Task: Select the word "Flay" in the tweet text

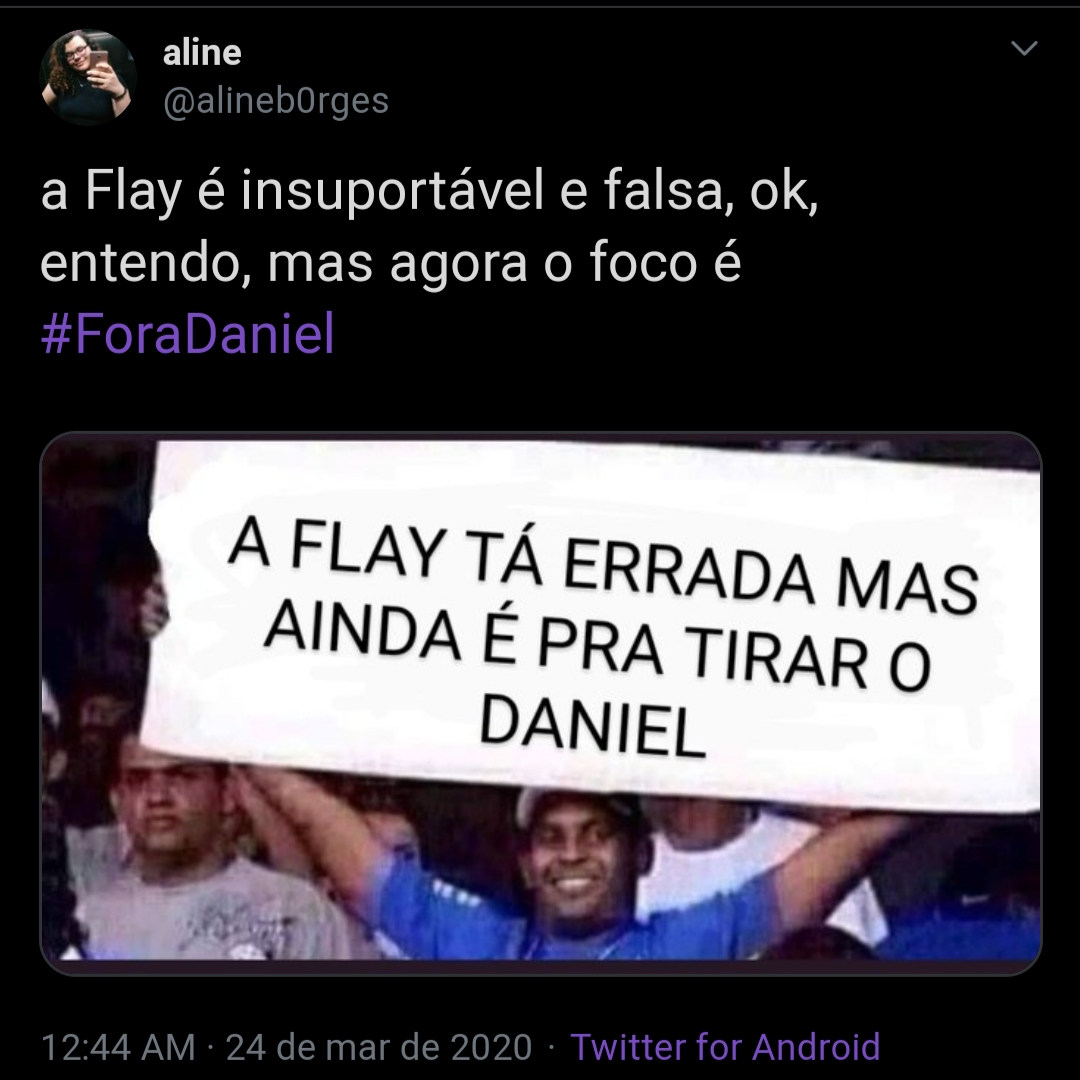Action: tap(133, 191)
